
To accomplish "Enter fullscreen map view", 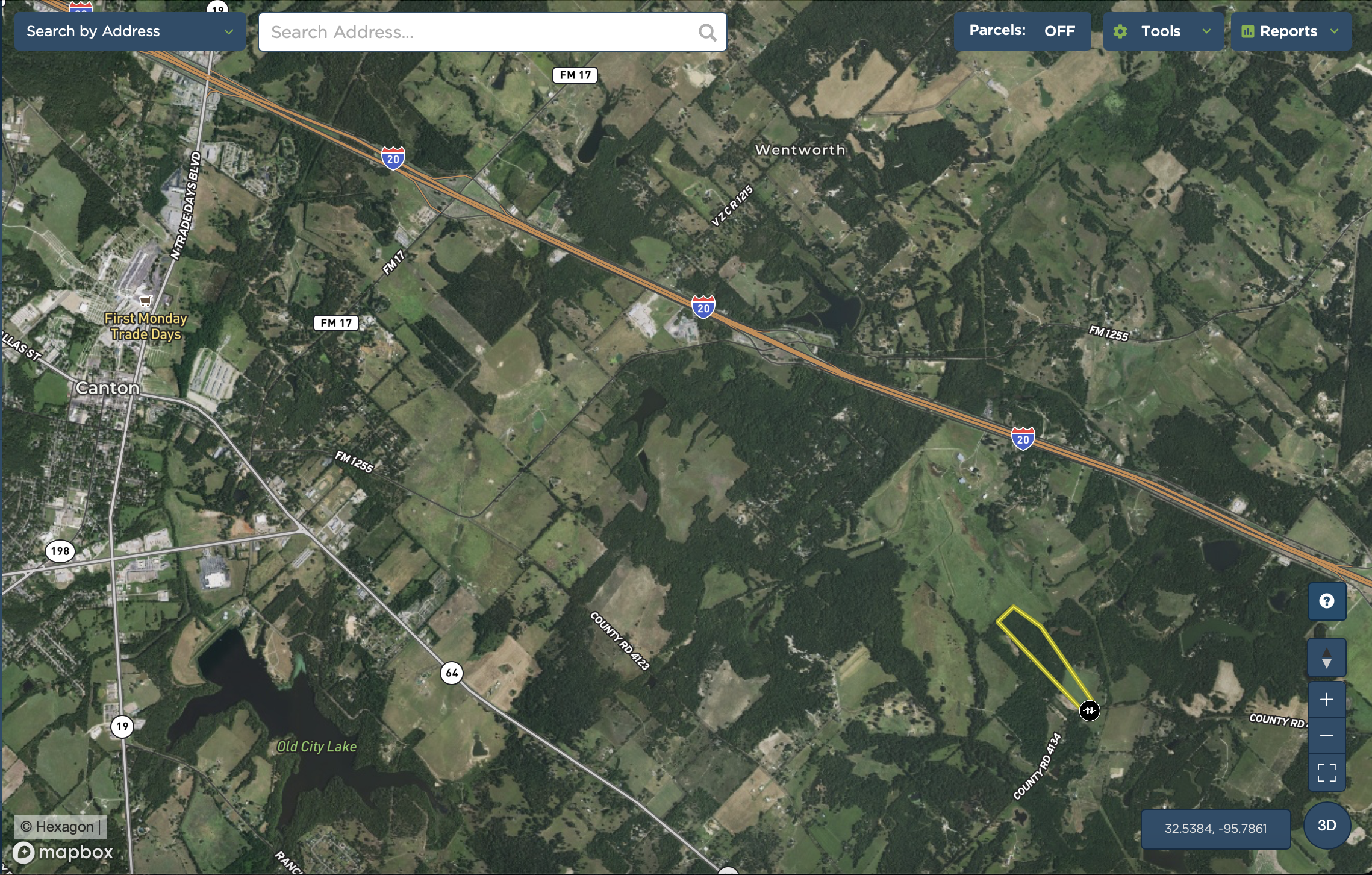I will pos(1327,772).
